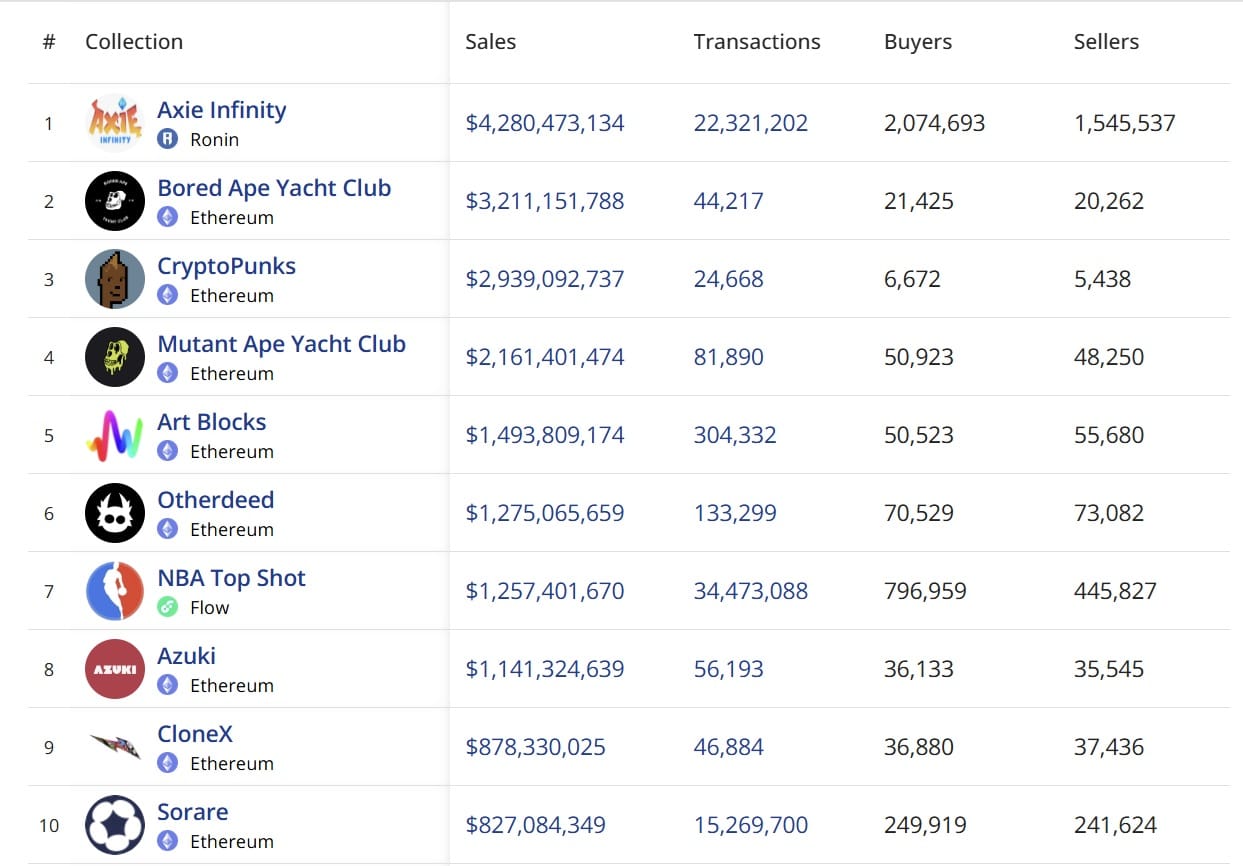Click Axie Infinity sales value $4,280,473,134

tap(544, 123)
